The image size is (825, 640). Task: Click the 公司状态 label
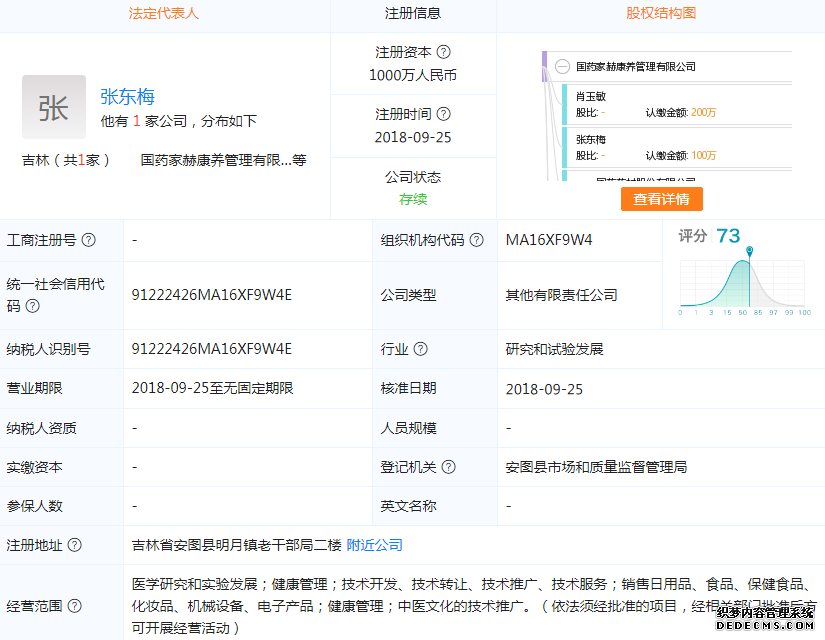tap(413, 177)
